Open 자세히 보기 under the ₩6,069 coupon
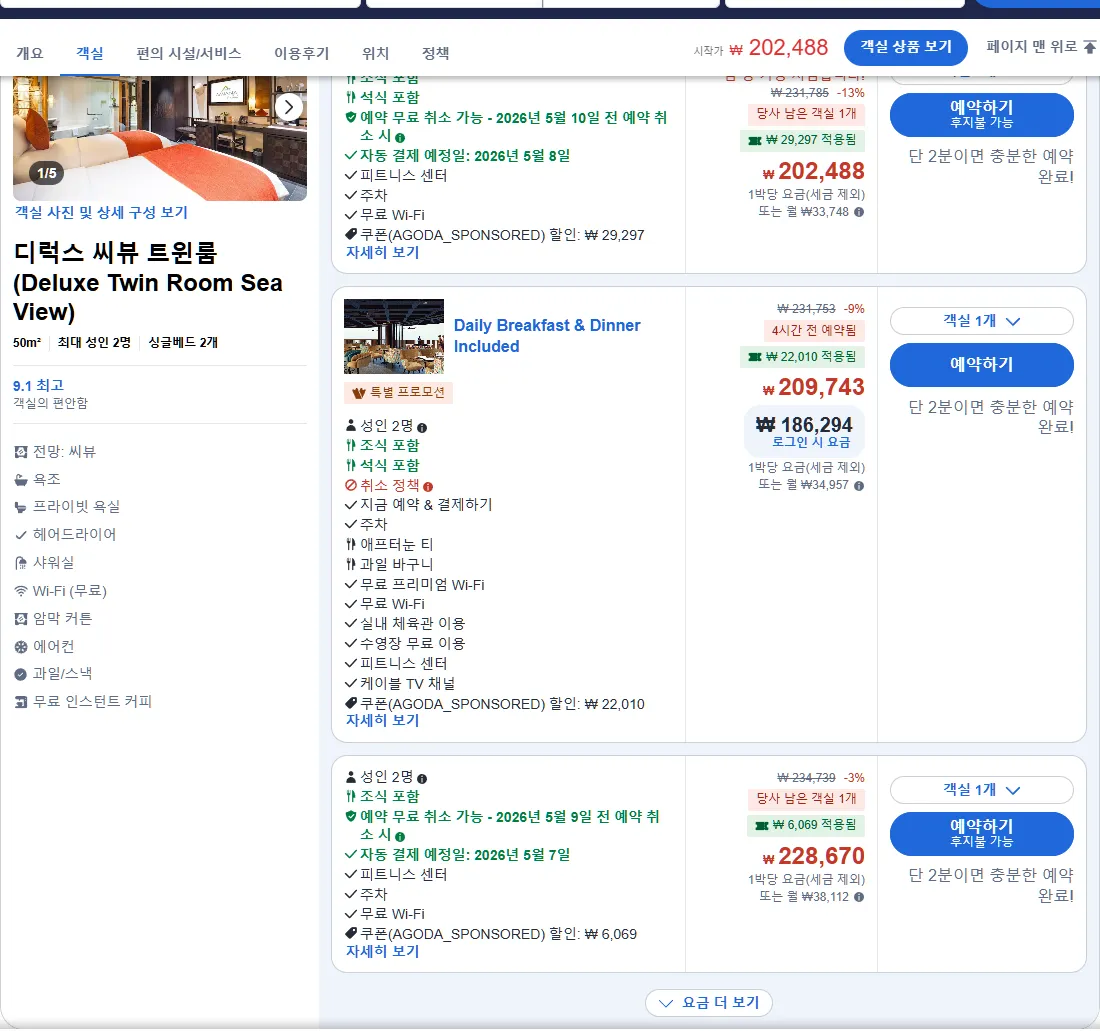 [382, 952]
